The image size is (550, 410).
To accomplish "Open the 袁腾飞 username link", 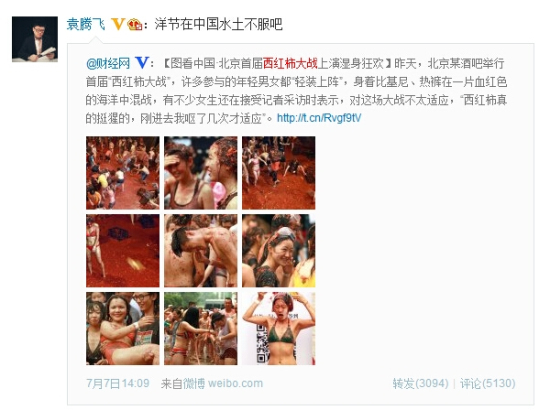I will pos(86,24).
